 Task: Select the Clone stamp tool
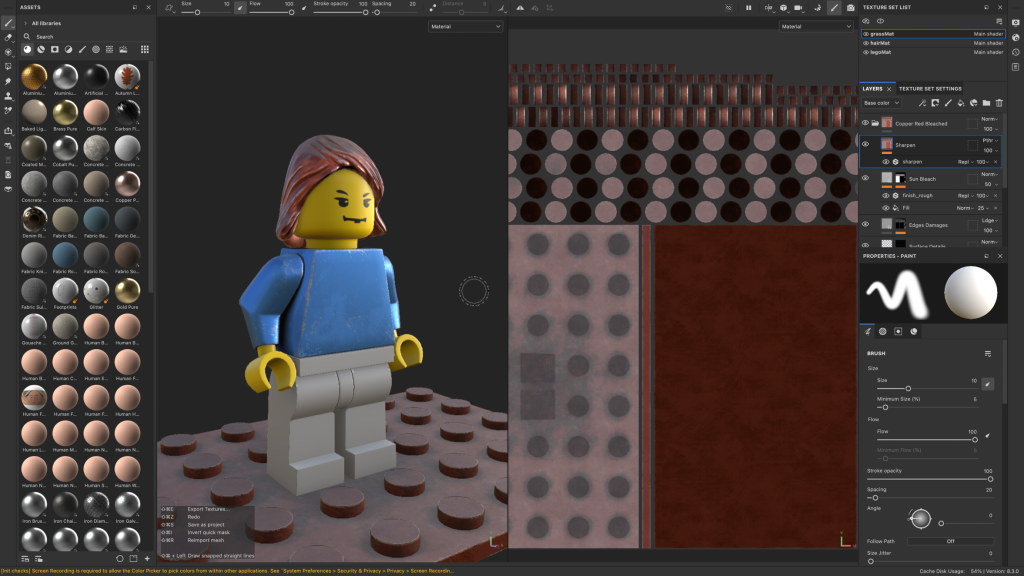[8, 96]
